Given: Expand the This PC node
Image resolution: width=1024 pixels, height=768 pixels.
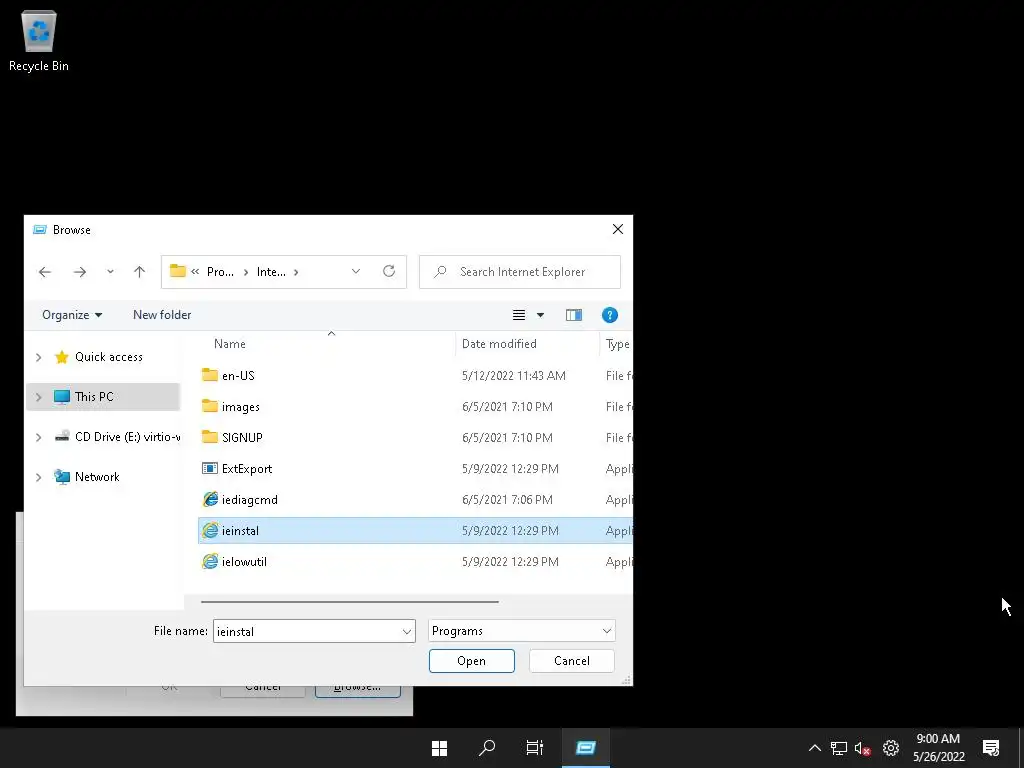Looking at the screenshot, I should tap(39, 397).
